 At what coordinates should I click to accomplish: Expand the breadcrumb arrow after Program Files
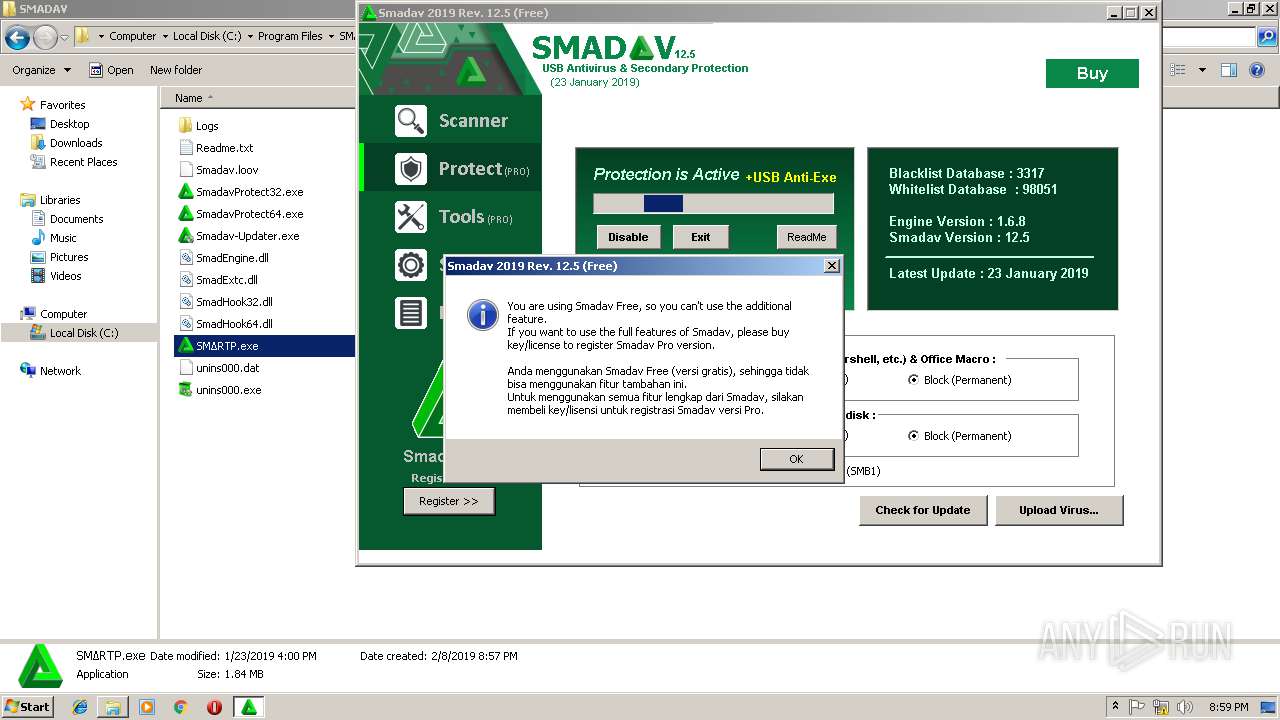click(331, 36)
